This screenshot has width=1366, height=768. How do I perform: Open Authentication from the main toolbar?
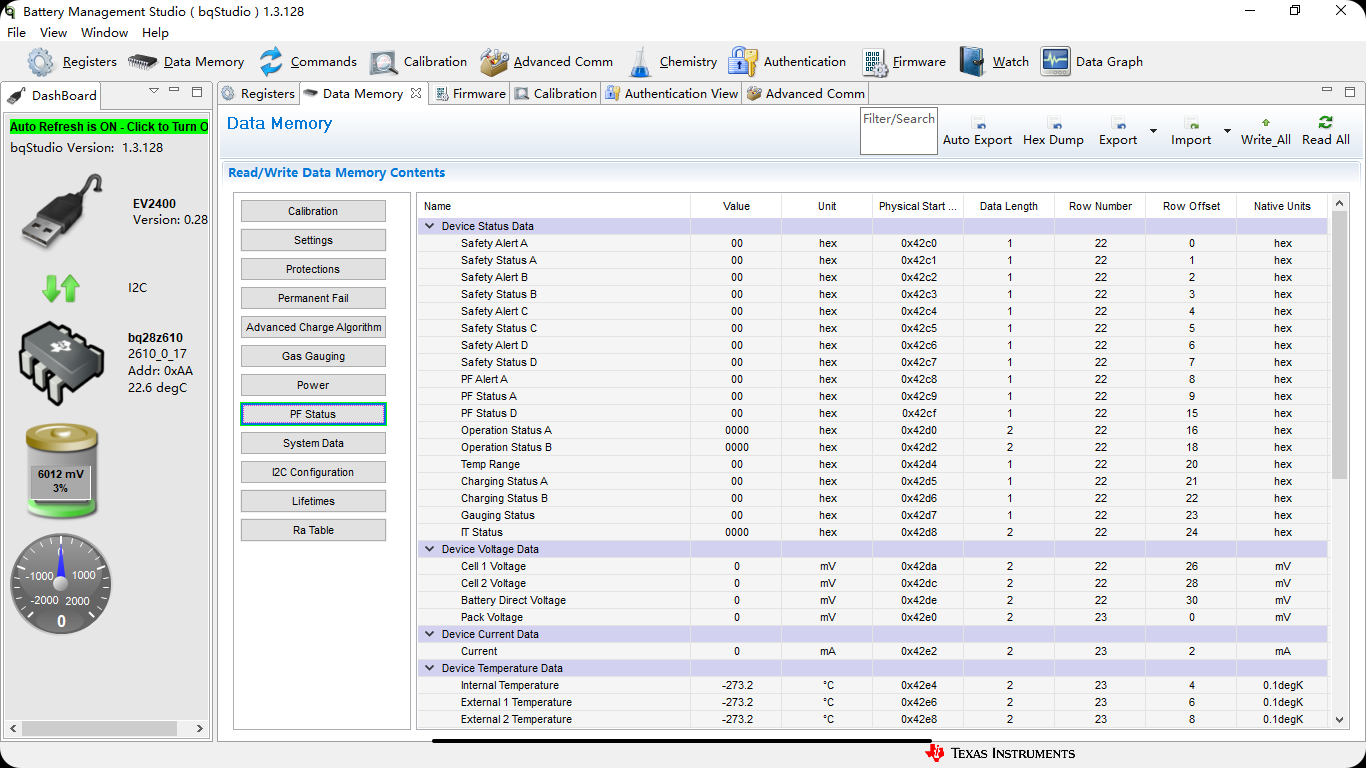(787, 62)
